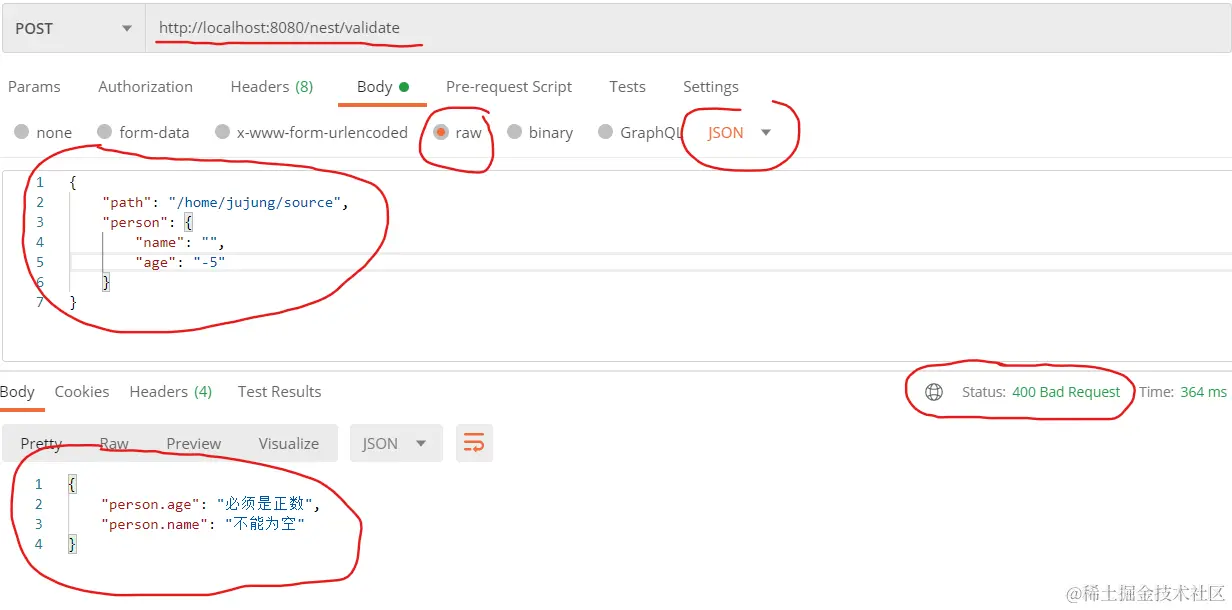Click the "age": "-5" line
The height and width of the screenshot is (610, 1232).
[x=180, y=262]
